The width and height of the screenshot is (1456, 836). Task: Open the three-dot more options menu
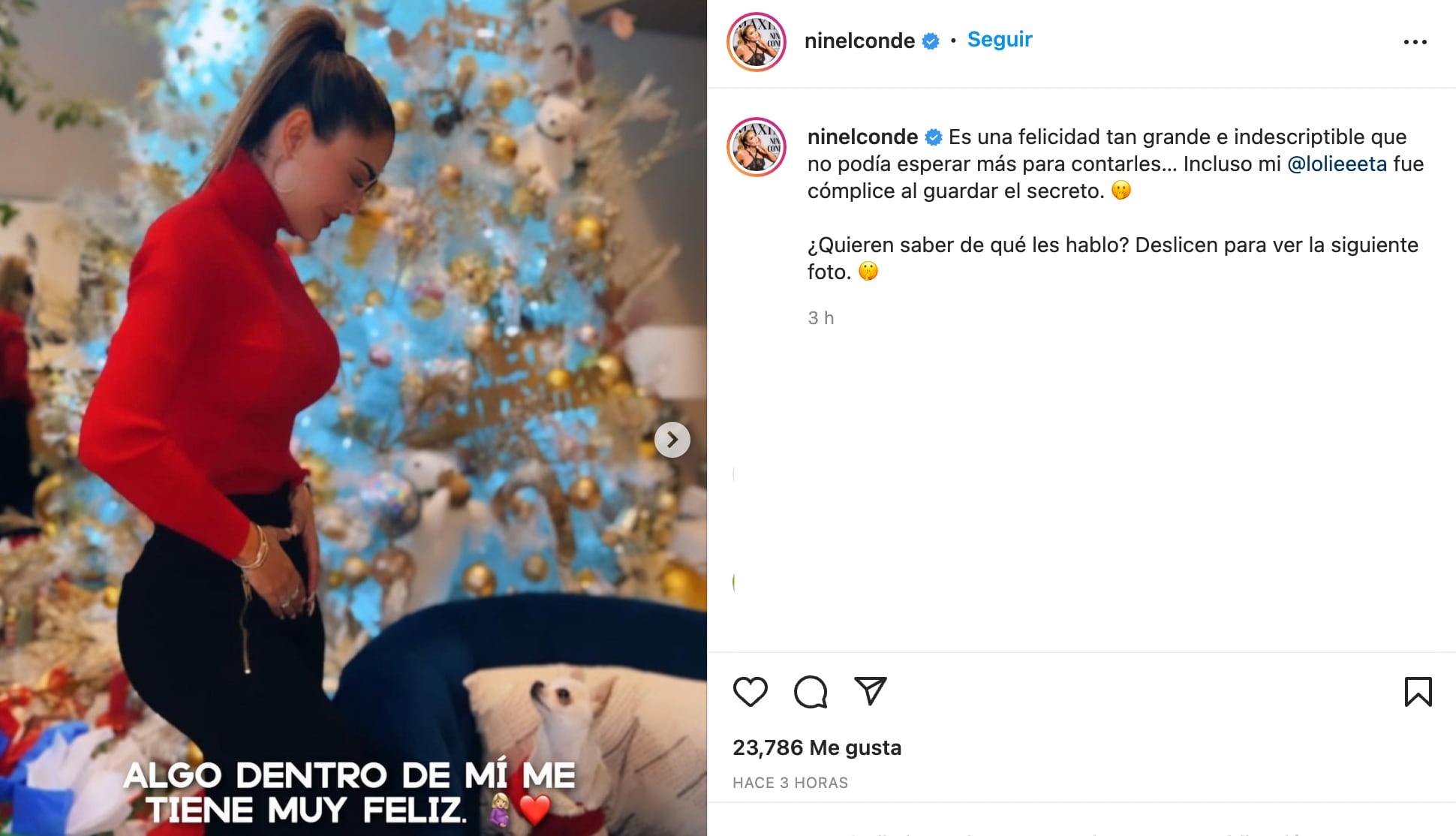(1415, 42)
